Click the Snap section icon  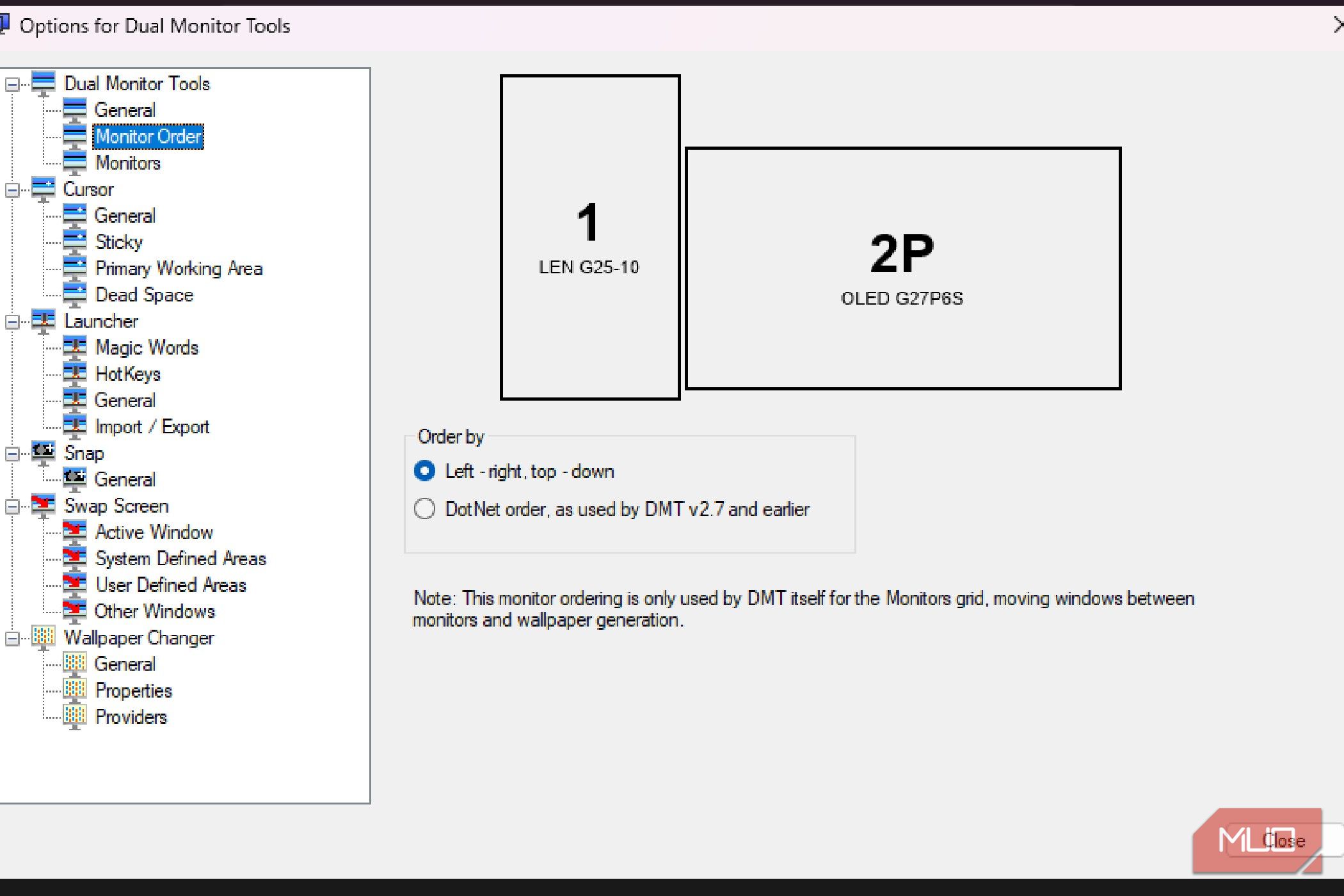44,453
